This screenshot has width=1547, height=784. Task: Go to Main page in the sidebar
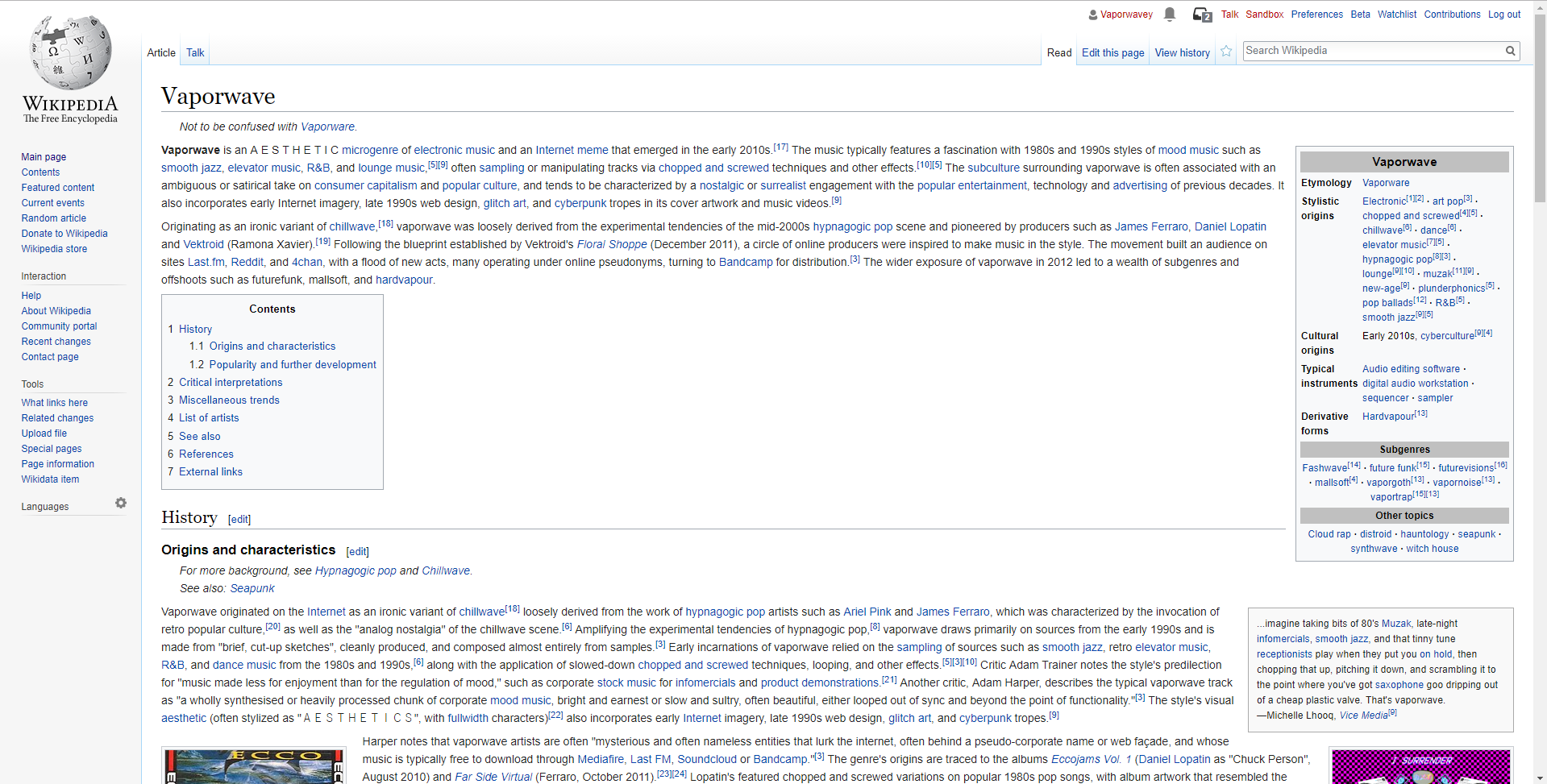click(x=44, y=157)
